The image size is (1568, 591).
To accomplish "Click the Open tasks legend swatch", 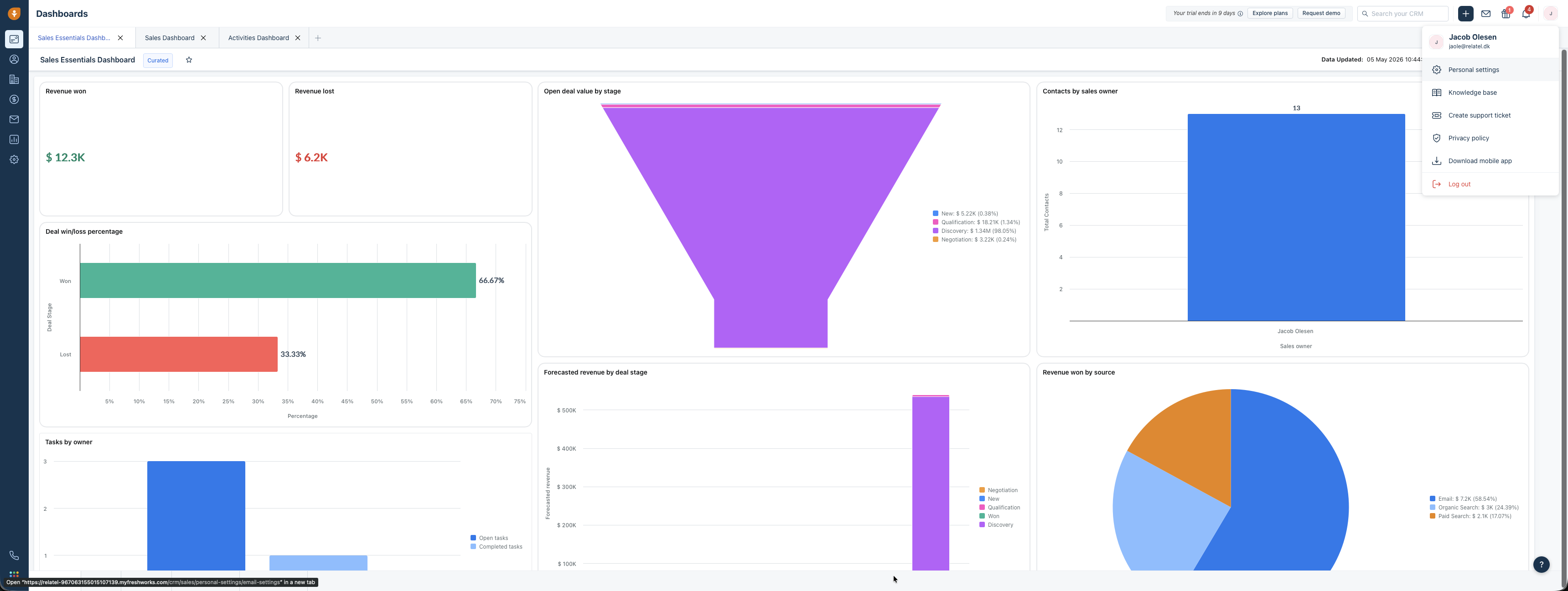I will (473, 538).
